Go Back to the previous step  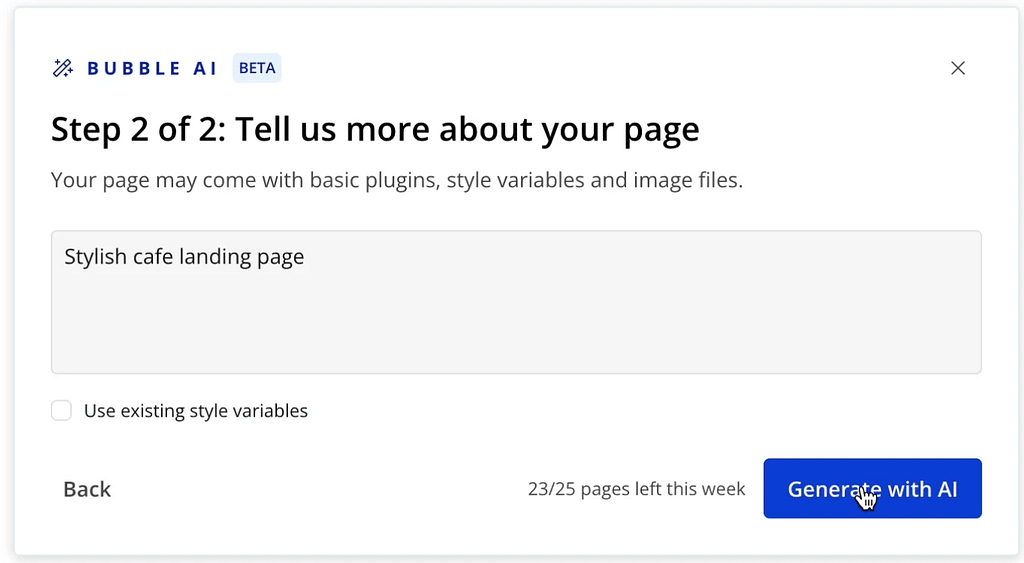pos(87,489)
